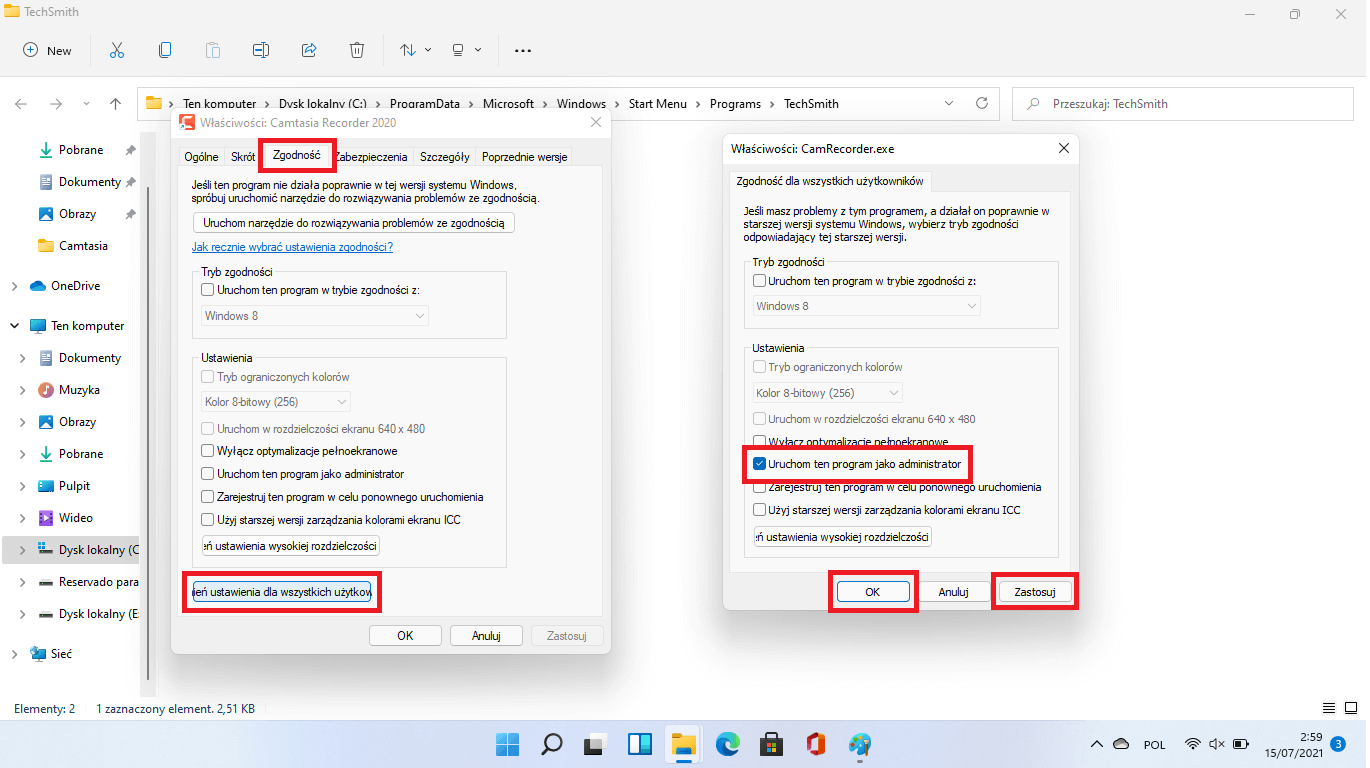1370x768 pixels.
Task: Open Camtasia folder in navigation pane
Action: point(83,246)
